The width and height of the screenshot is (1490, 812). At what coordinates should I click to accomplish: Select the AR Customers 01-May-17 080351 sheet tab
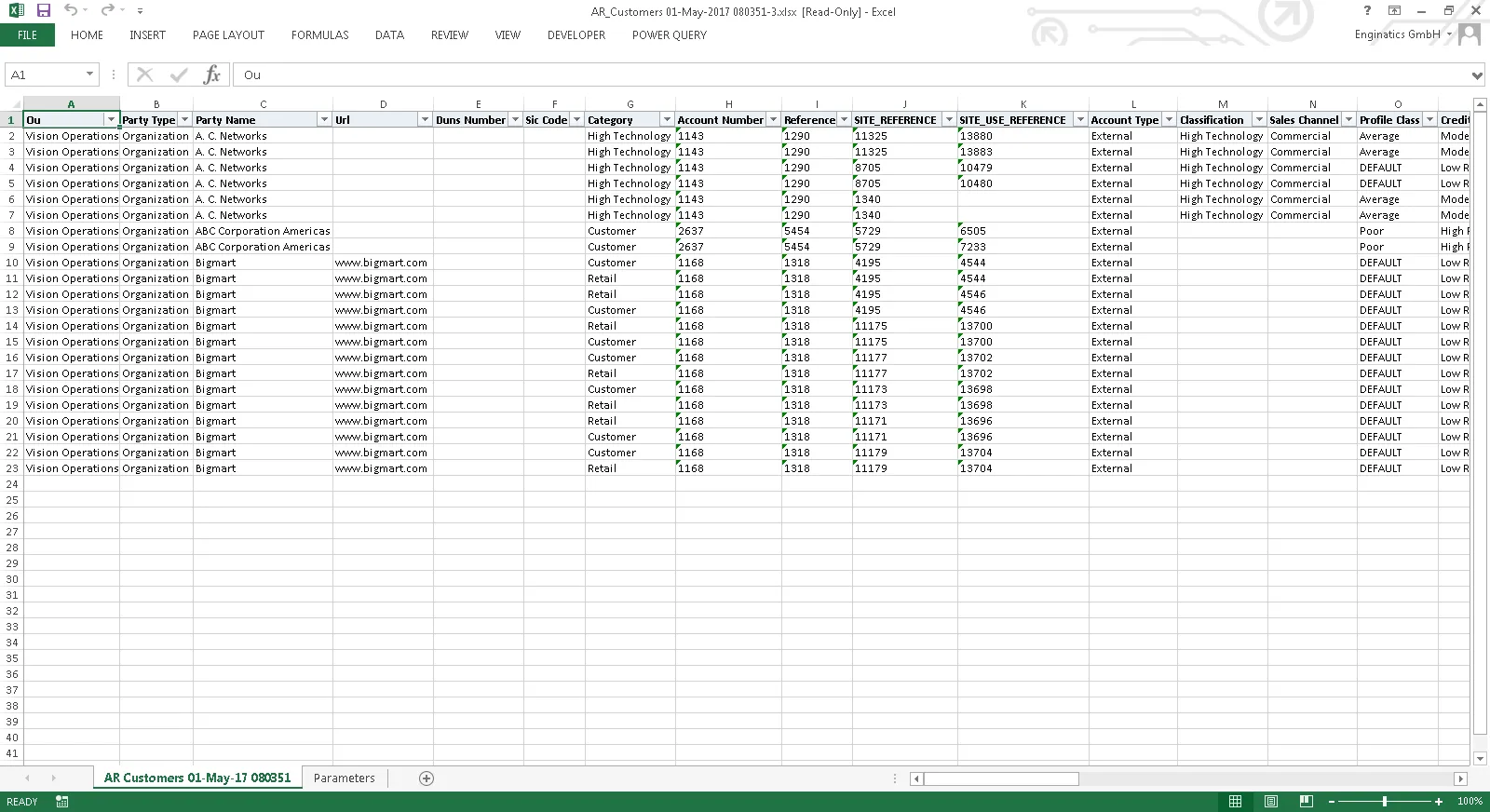click(197, 778)
